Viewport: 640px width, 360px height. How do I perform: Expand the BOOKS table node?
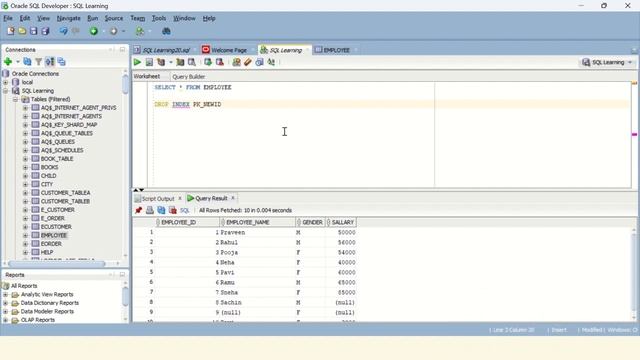click(25, 167)
